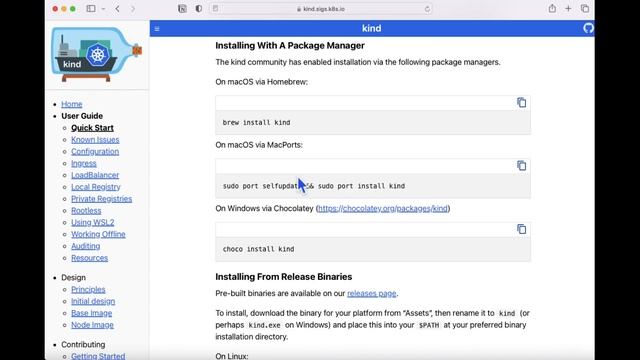
Task: Click 'Installing With A Package Manager' heading
Action: click(290, 46)
